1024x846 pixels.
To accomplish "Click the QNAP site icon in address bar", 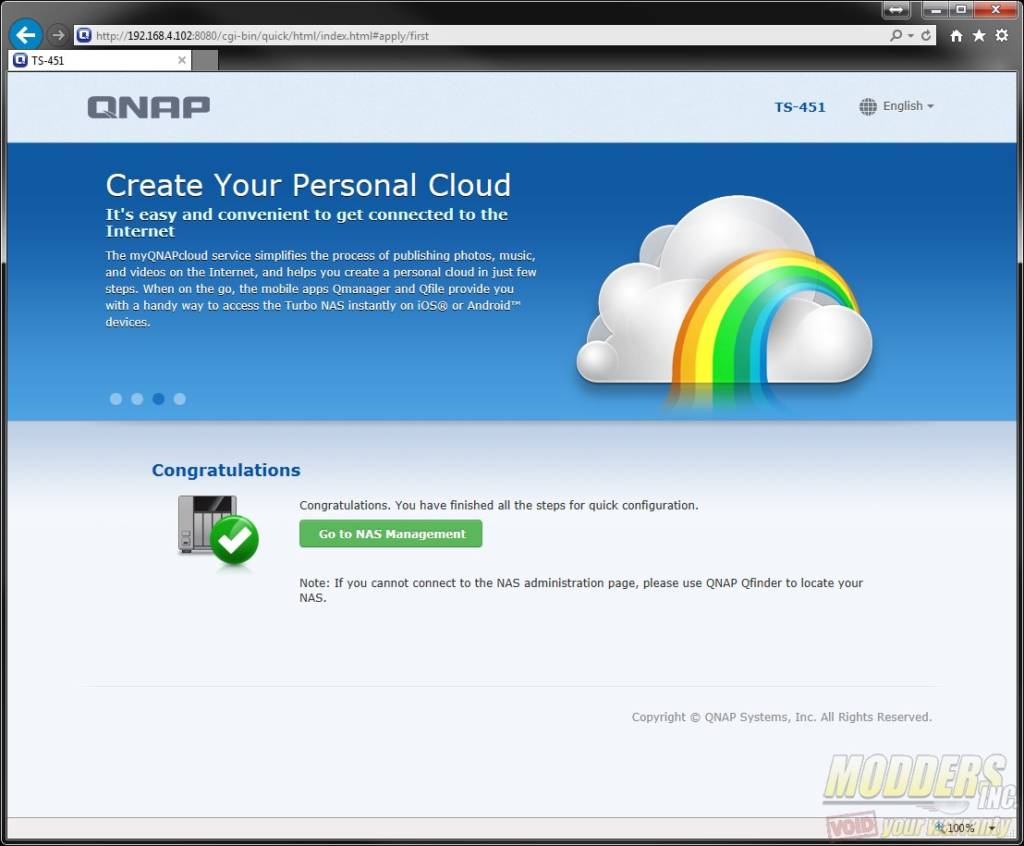I will [84, 35].
